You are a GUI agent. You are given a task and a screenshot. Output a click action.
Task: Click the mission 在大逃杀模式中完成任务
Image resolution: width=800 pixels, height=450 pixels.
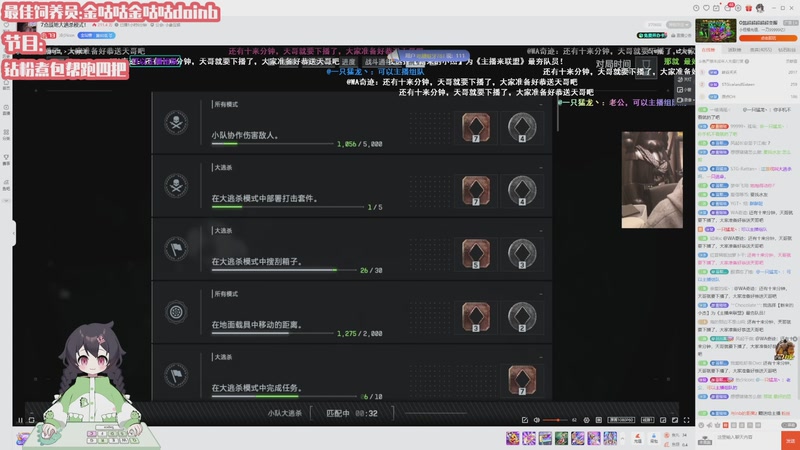coord(352,372)
